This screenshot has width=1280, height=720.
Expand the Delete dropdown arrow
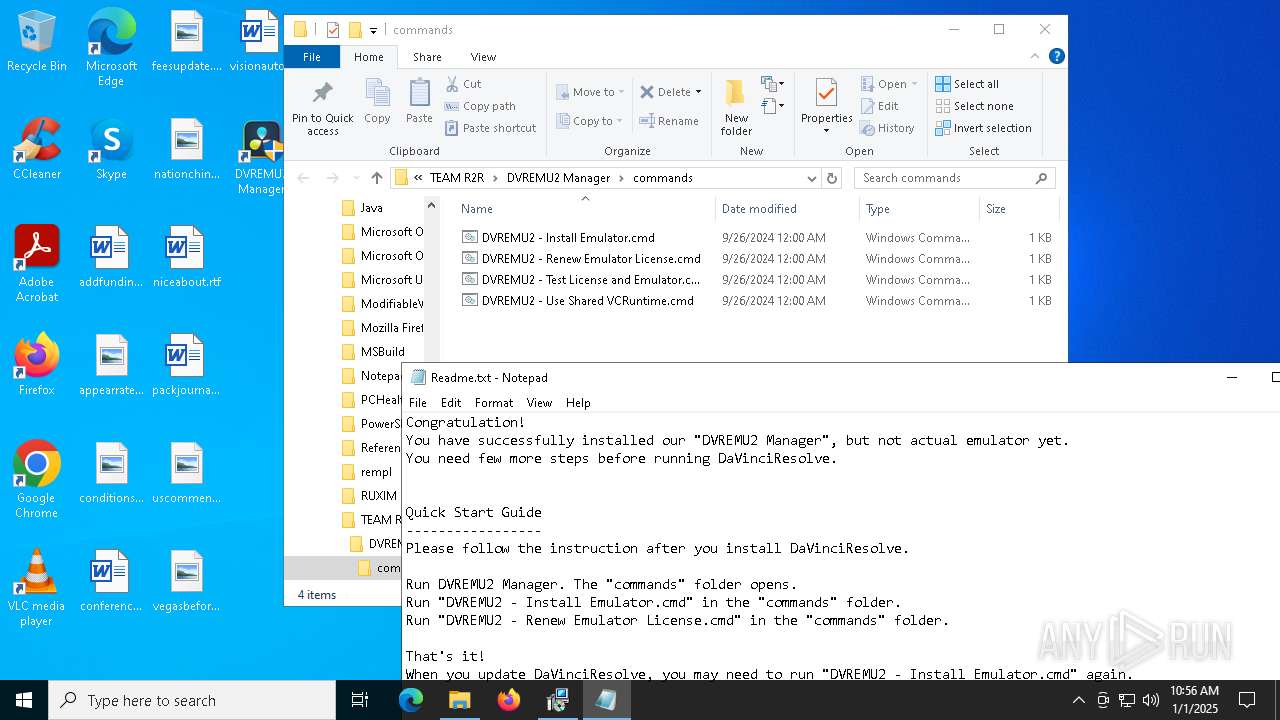click(x=698, y=92)
